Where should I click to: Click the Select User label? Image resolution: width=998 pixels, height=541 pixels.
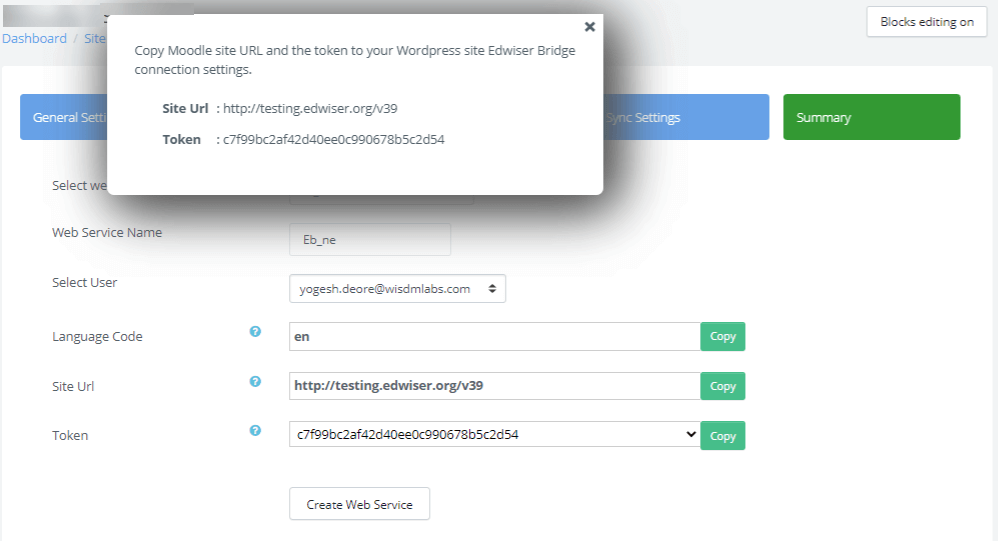[x=85, y=282]
